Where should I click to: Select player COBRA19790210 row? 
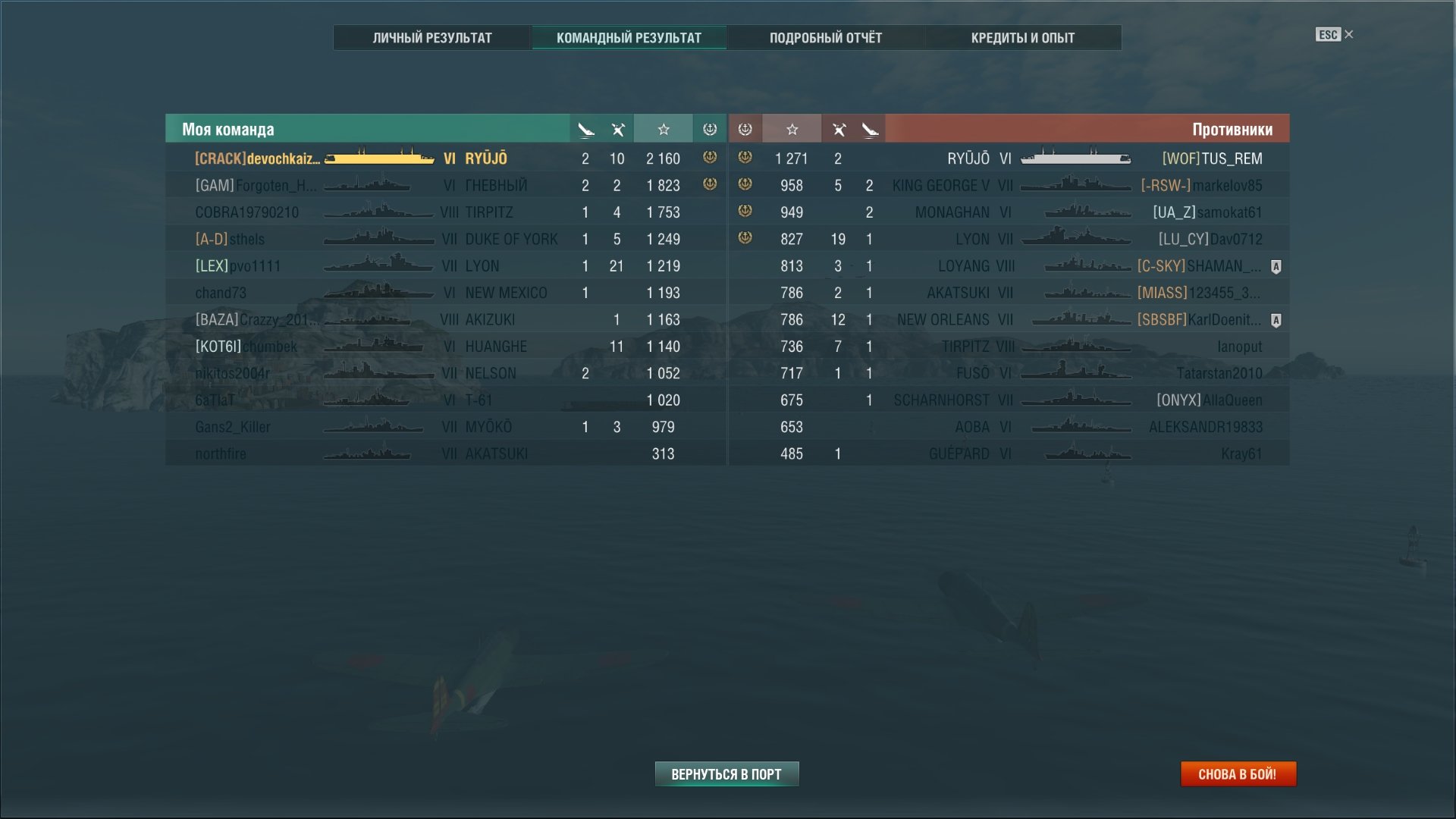446,212
